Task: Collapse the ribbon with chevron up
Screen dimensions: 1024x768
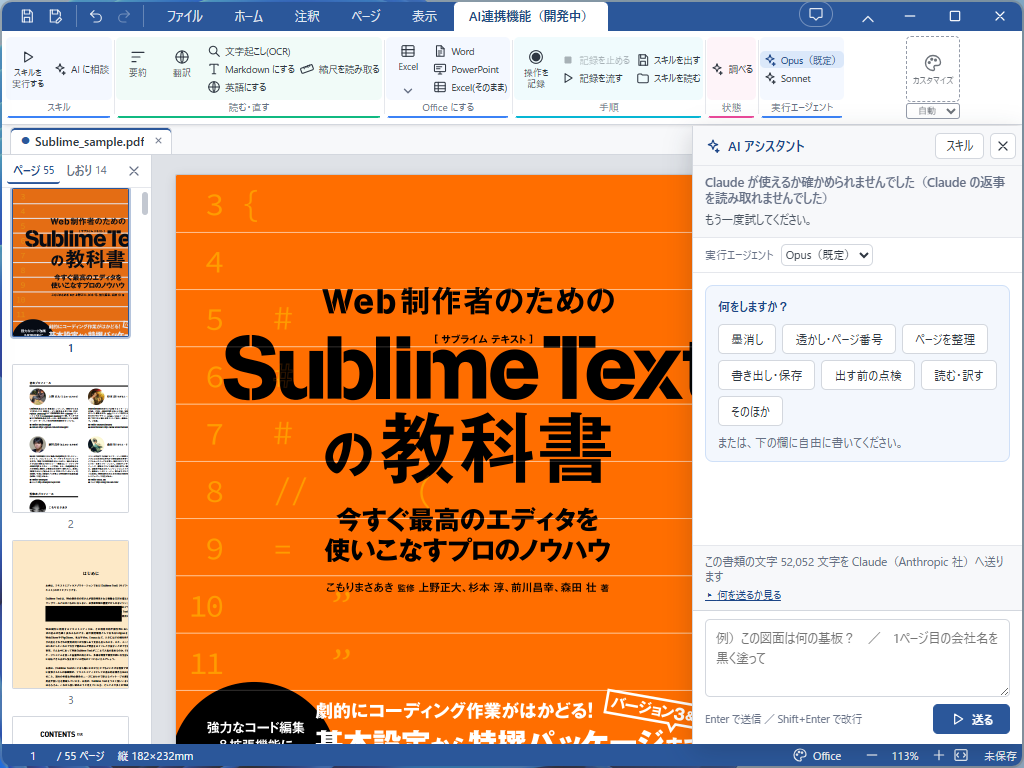Action: (x=867, y=18)
